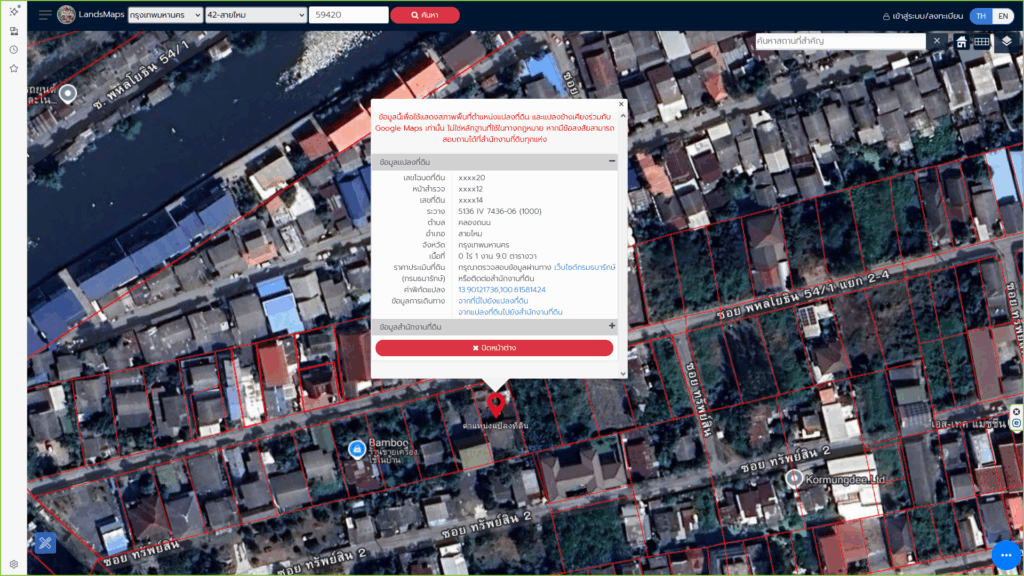Screen dimensions: 1024x576
Task: Open the map layers icon
Action: click(x=1006, y=41)
